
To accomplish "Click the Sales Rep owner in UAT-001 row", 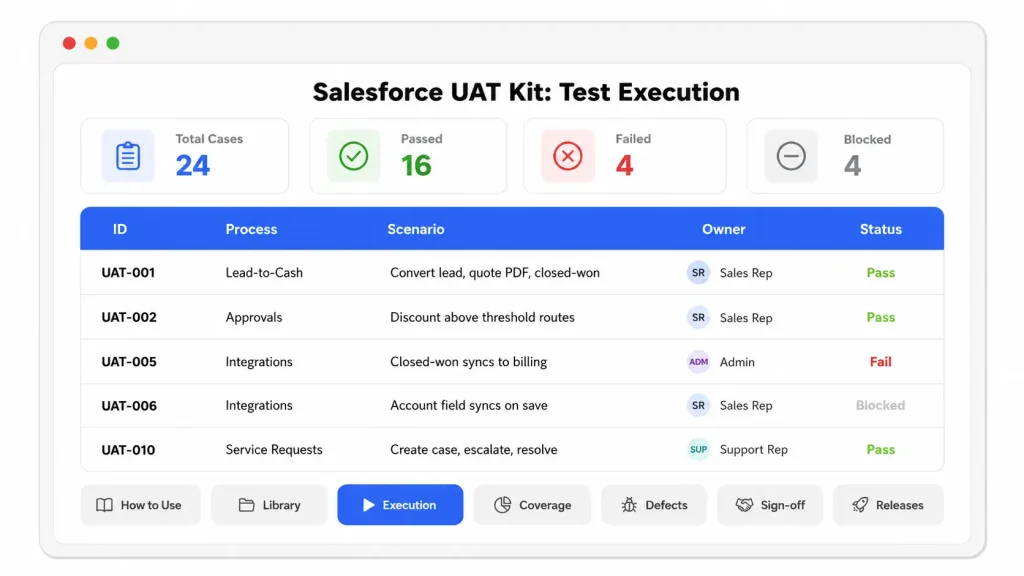I will point(746,273).
